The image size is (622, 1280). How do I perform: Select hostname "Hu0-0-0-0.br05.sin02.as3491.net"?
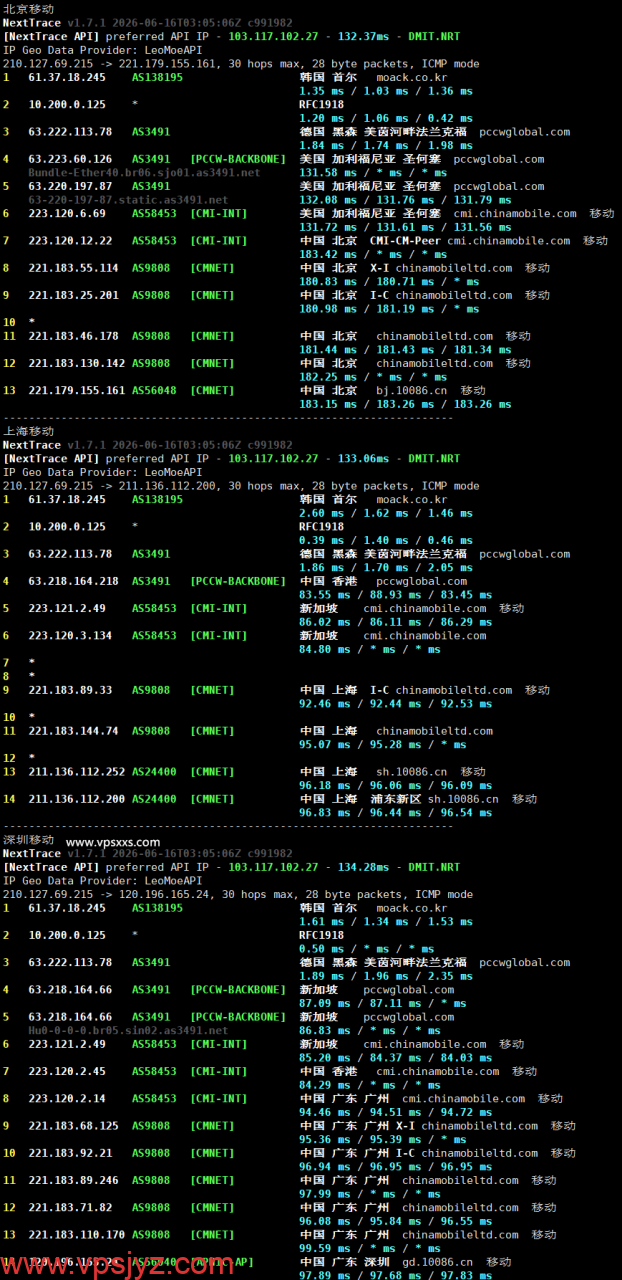coord(128,1030)
